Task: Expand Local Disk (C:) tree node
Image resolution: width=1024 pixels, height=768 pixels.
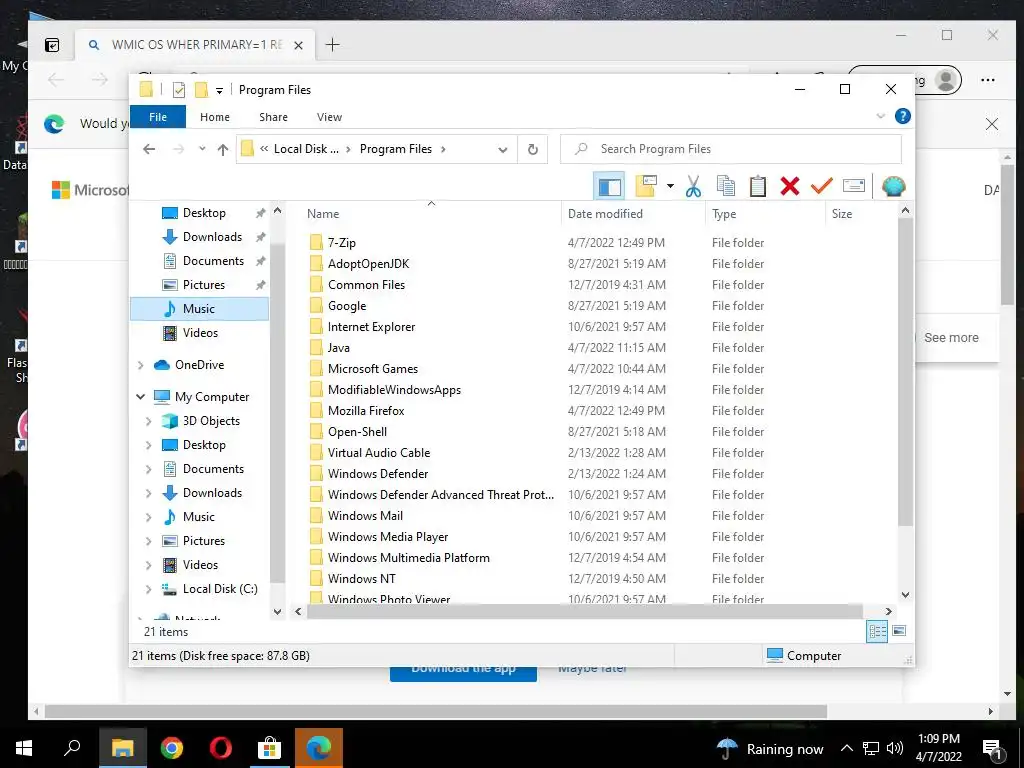Action: (148, 589)
